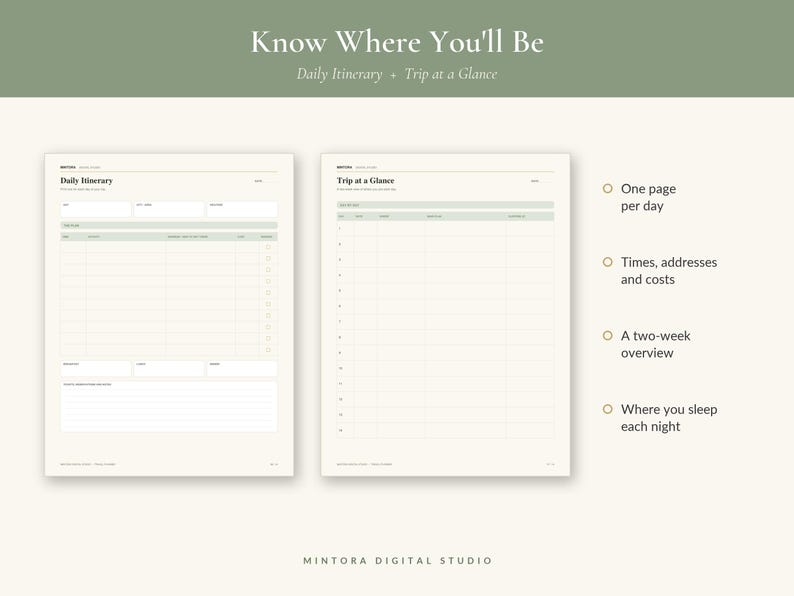
Task: Open the Daily Itinerary page preview
Action: click(169, 314)
